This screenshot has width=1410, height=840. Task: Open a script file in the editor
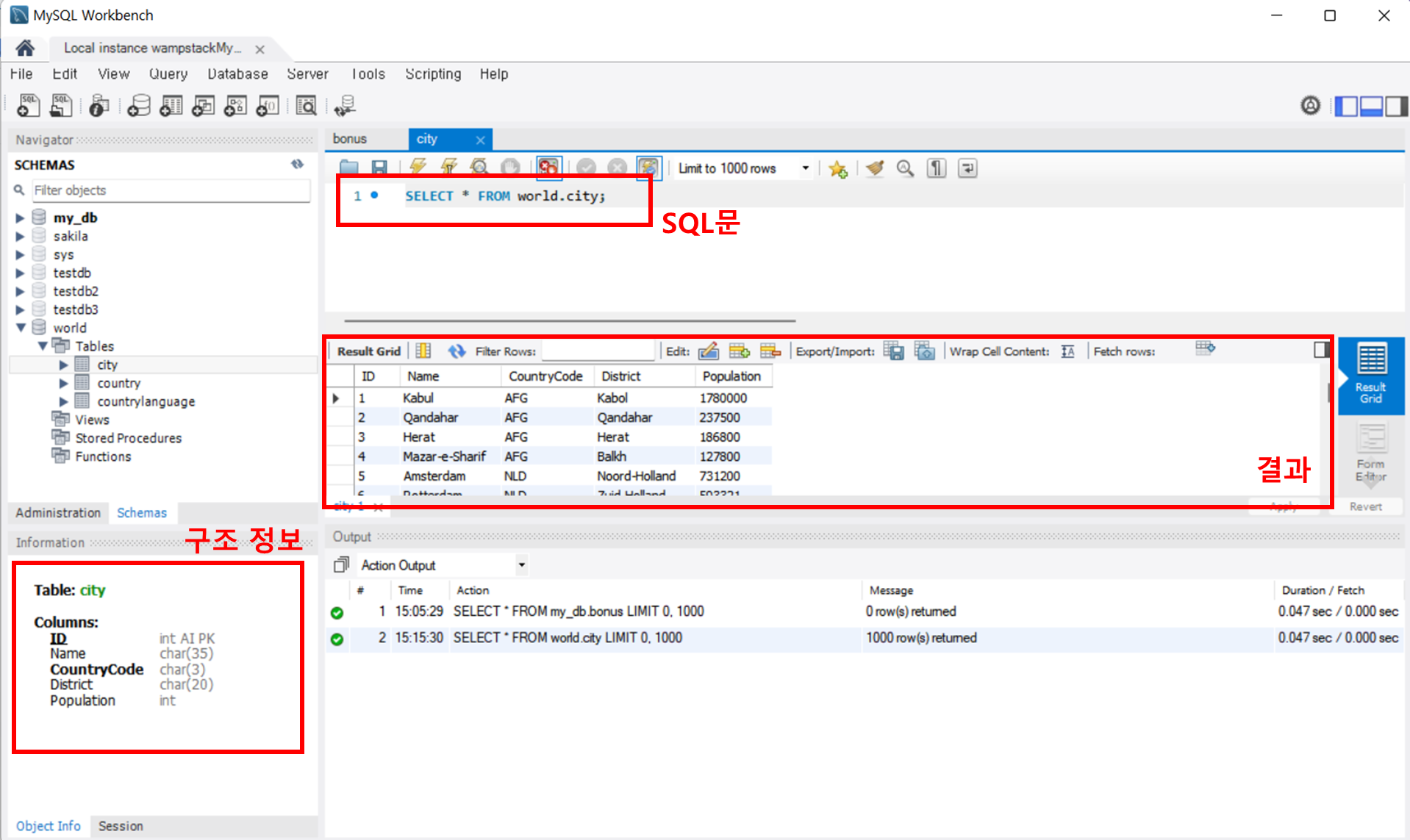(x=348, y=168)
